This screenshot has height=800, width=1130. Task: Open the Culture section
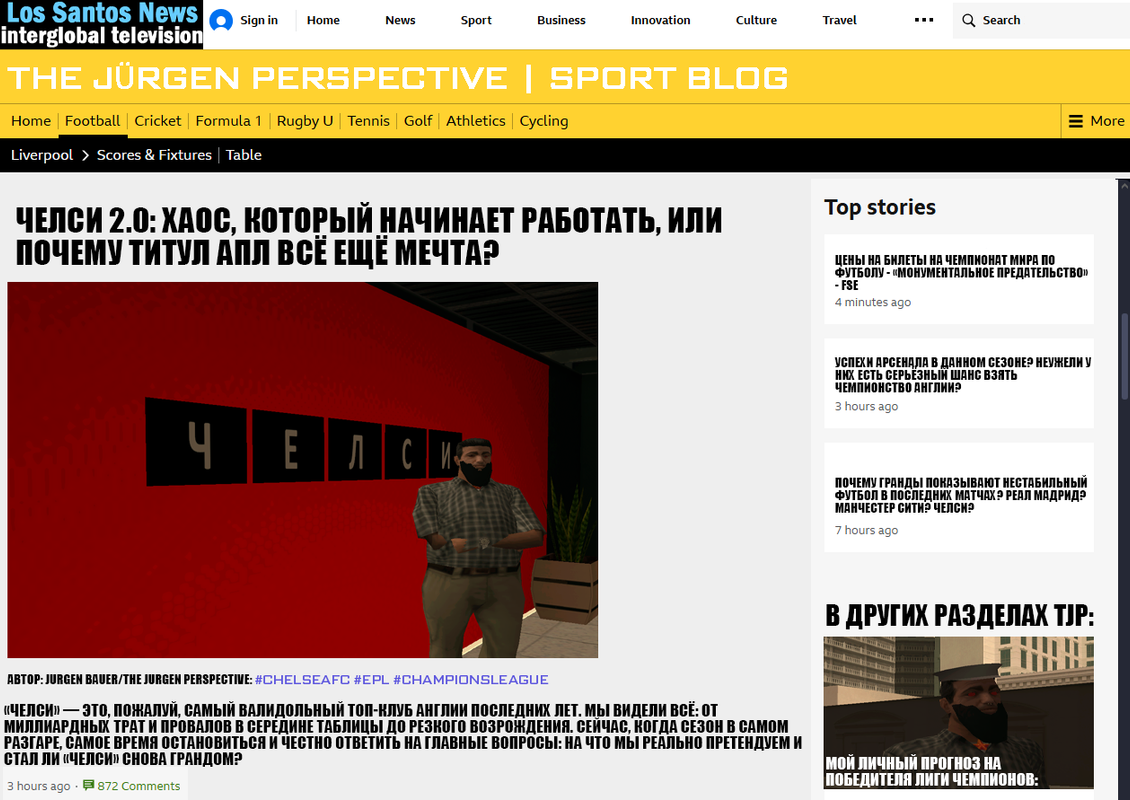[756, 20]
